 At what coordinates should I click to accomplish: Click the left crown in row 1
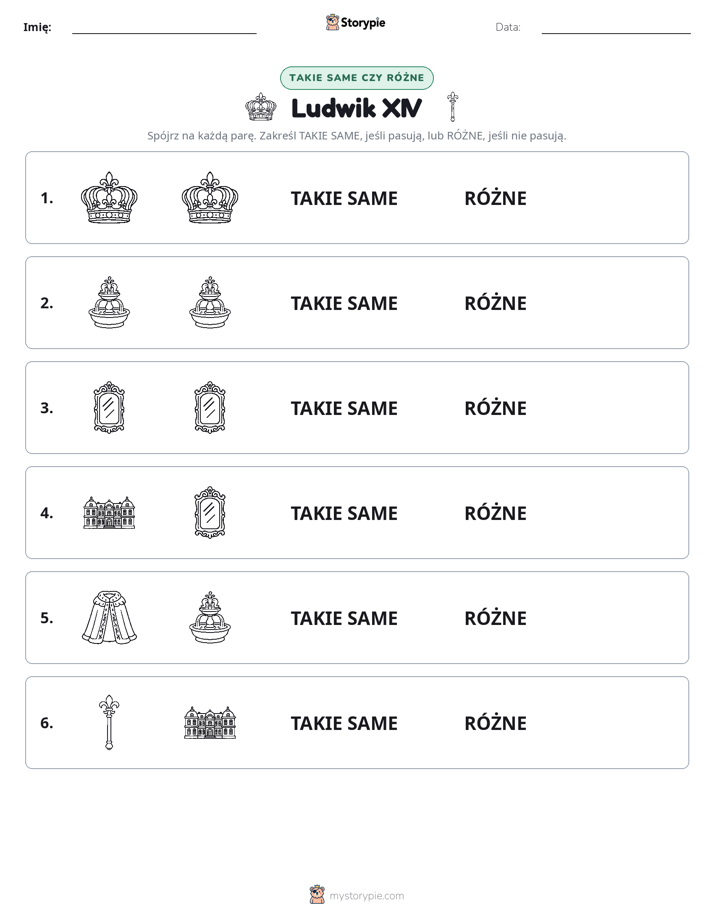(109, 198)
